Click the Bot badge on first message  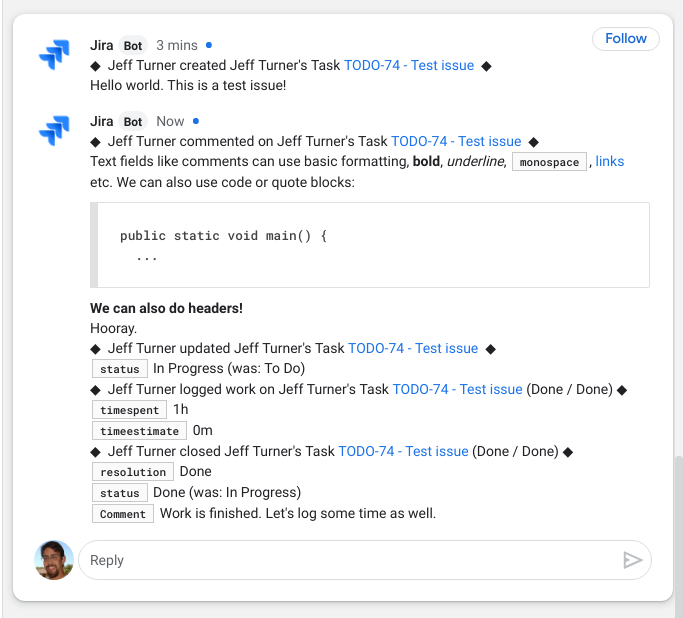(133, 46)
